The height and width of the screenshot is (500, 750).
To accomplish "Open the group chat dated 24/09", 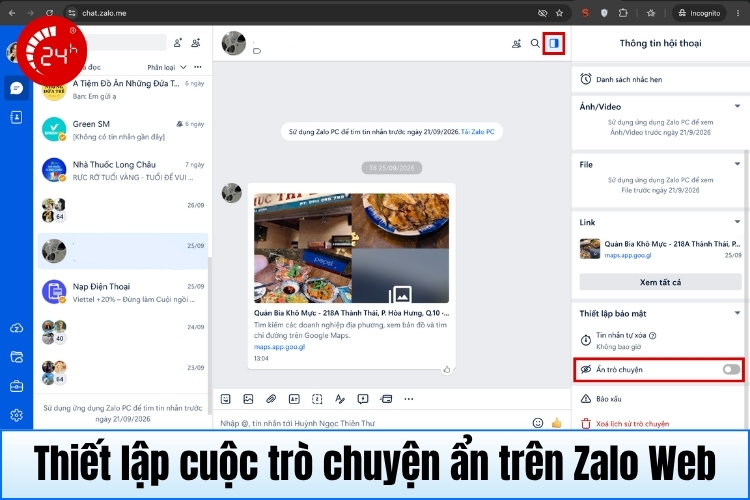I will point(122,333).
